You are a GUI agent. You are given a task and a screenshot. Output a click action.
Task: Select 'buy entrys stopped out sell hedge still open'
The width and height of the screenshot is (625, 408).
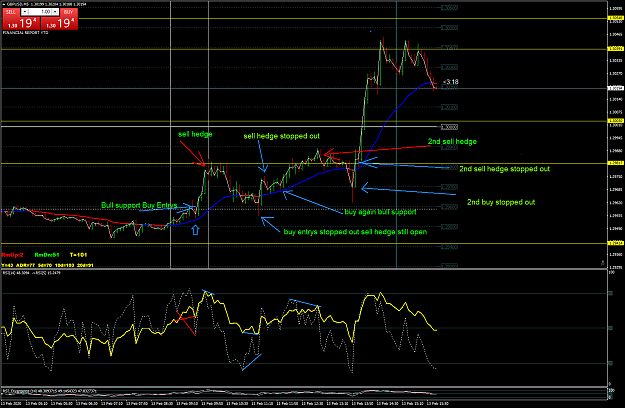tap(355, 232)
